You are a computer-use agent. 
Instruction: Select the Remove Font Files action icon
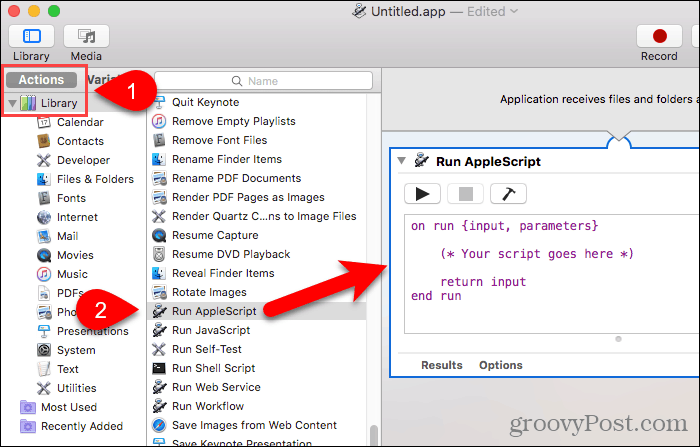click(159, 140)
